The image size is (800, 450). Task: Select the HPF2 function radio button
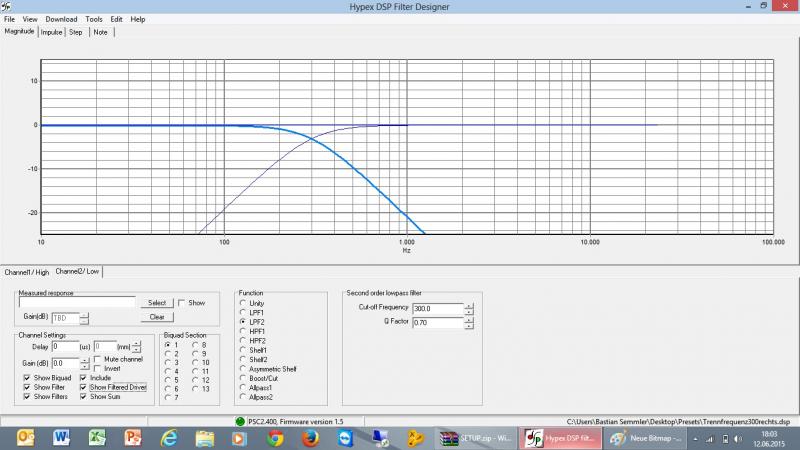pos(241,341)
